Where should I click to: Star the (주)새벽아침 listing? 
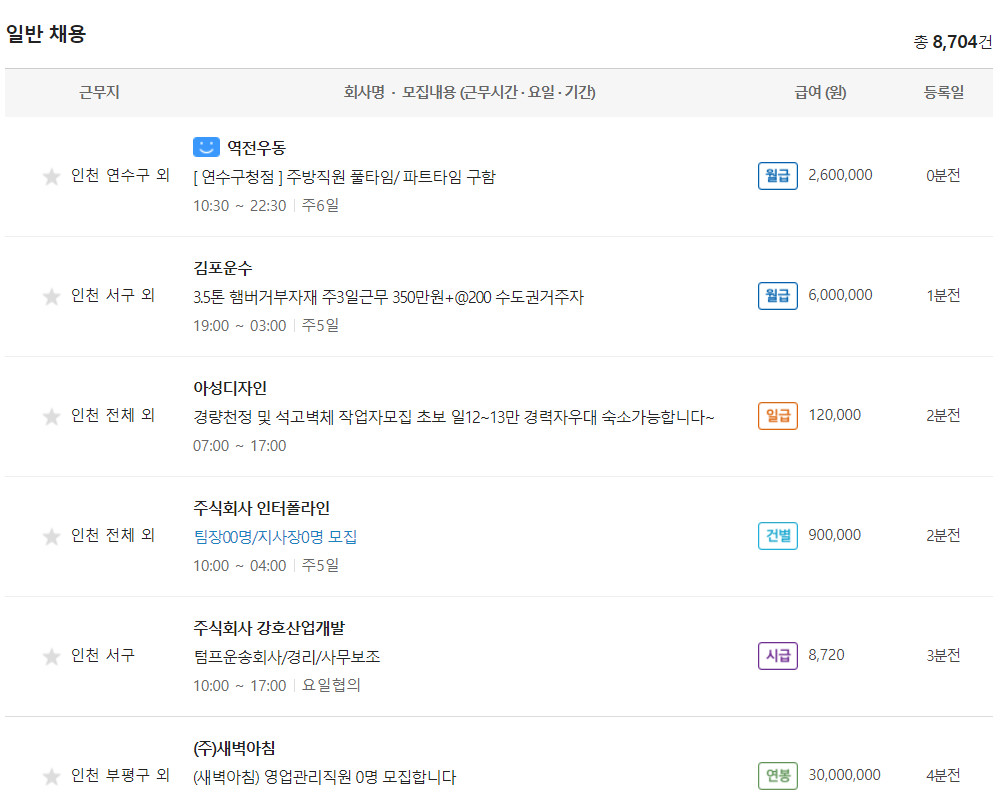point(51,777)
